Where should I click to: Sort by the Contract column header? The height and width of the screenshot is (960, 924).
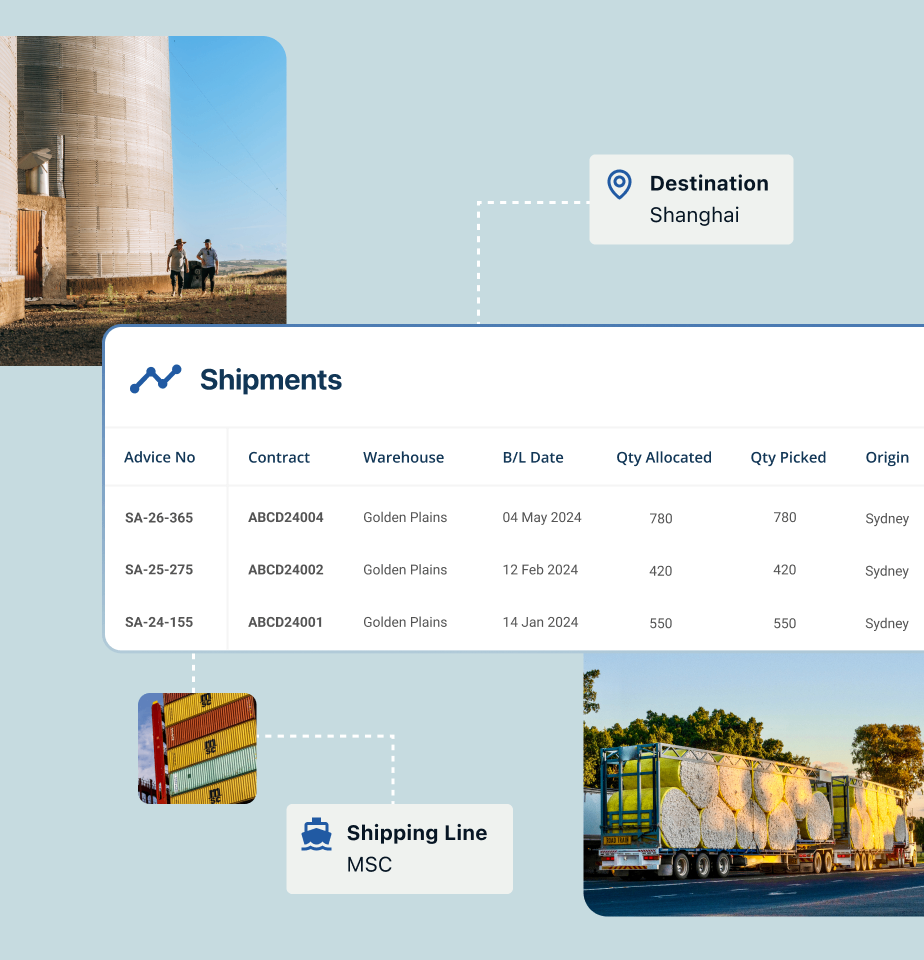(x=279, y=457)
